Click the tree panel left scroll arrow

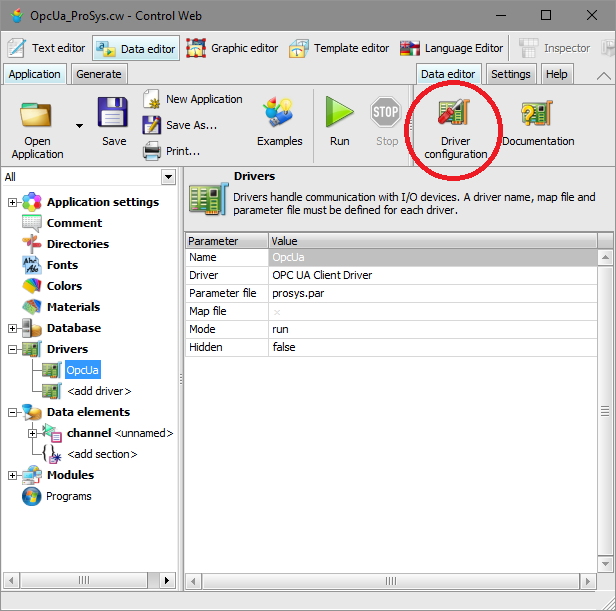(11, 580)
